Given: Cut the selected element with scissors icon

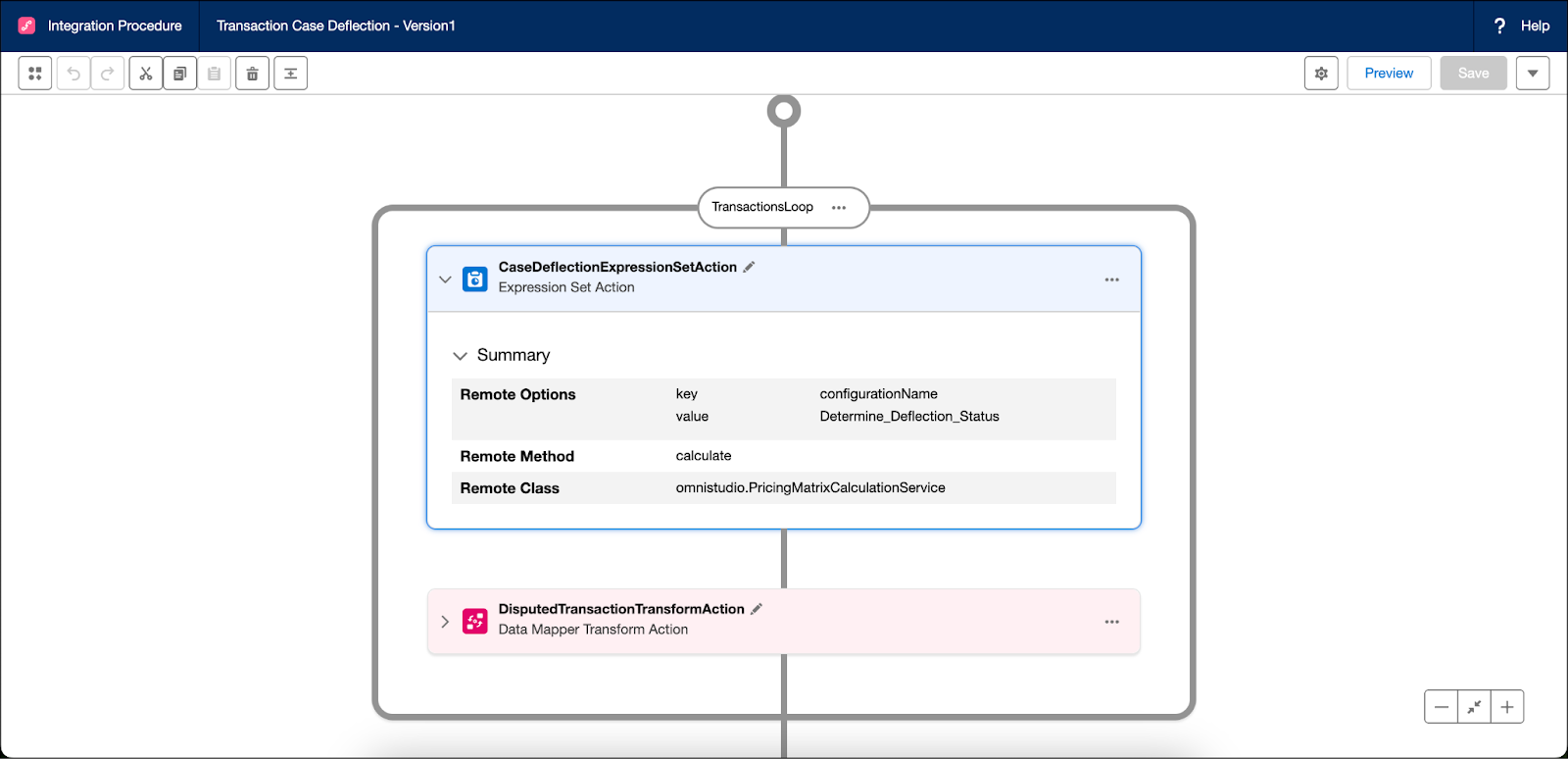Looking at the screenshot, I should (146, 74).
